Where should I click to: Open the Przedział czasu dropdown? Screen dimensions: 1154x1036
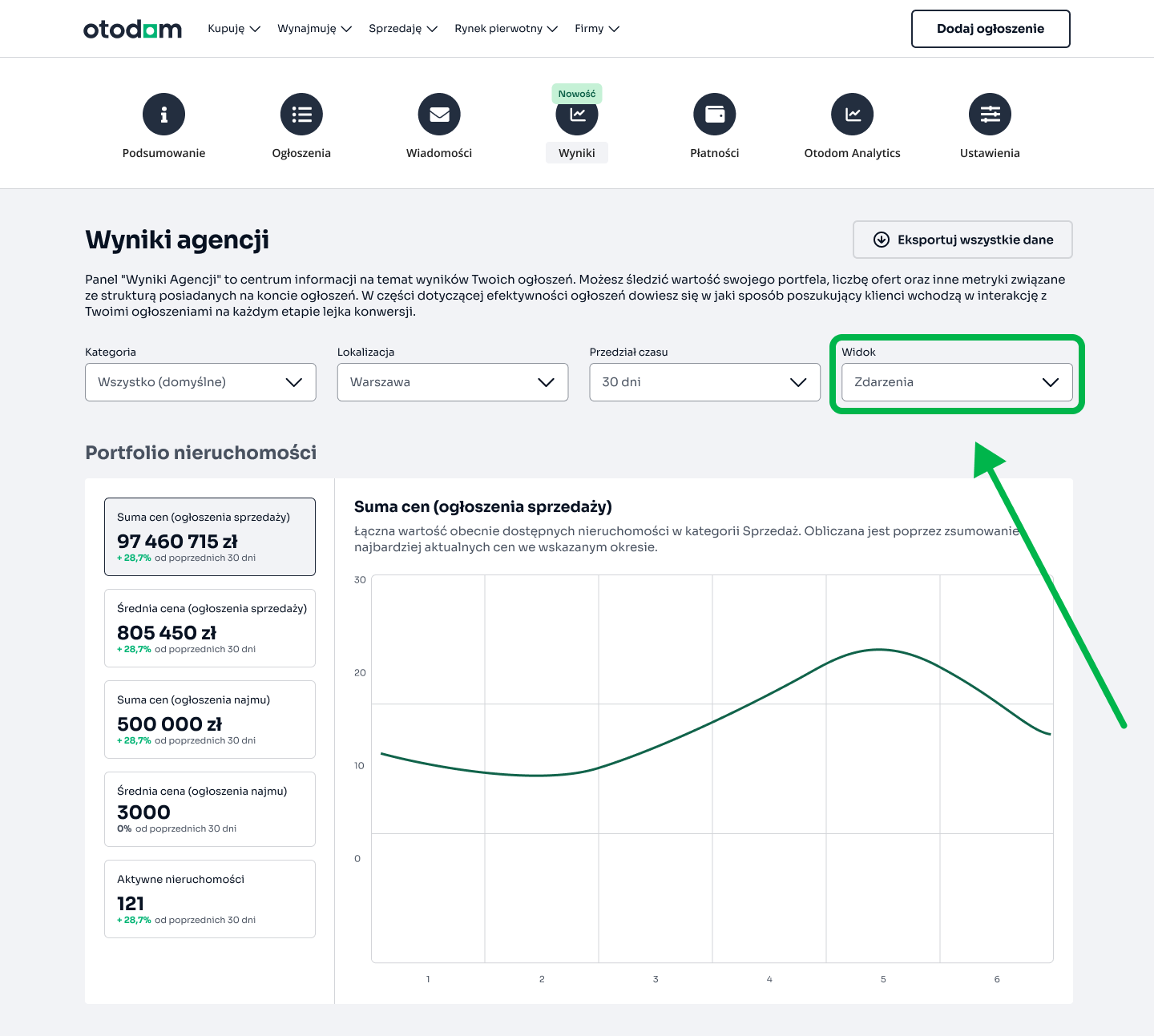pyautogui.click(x=704, y=382)
